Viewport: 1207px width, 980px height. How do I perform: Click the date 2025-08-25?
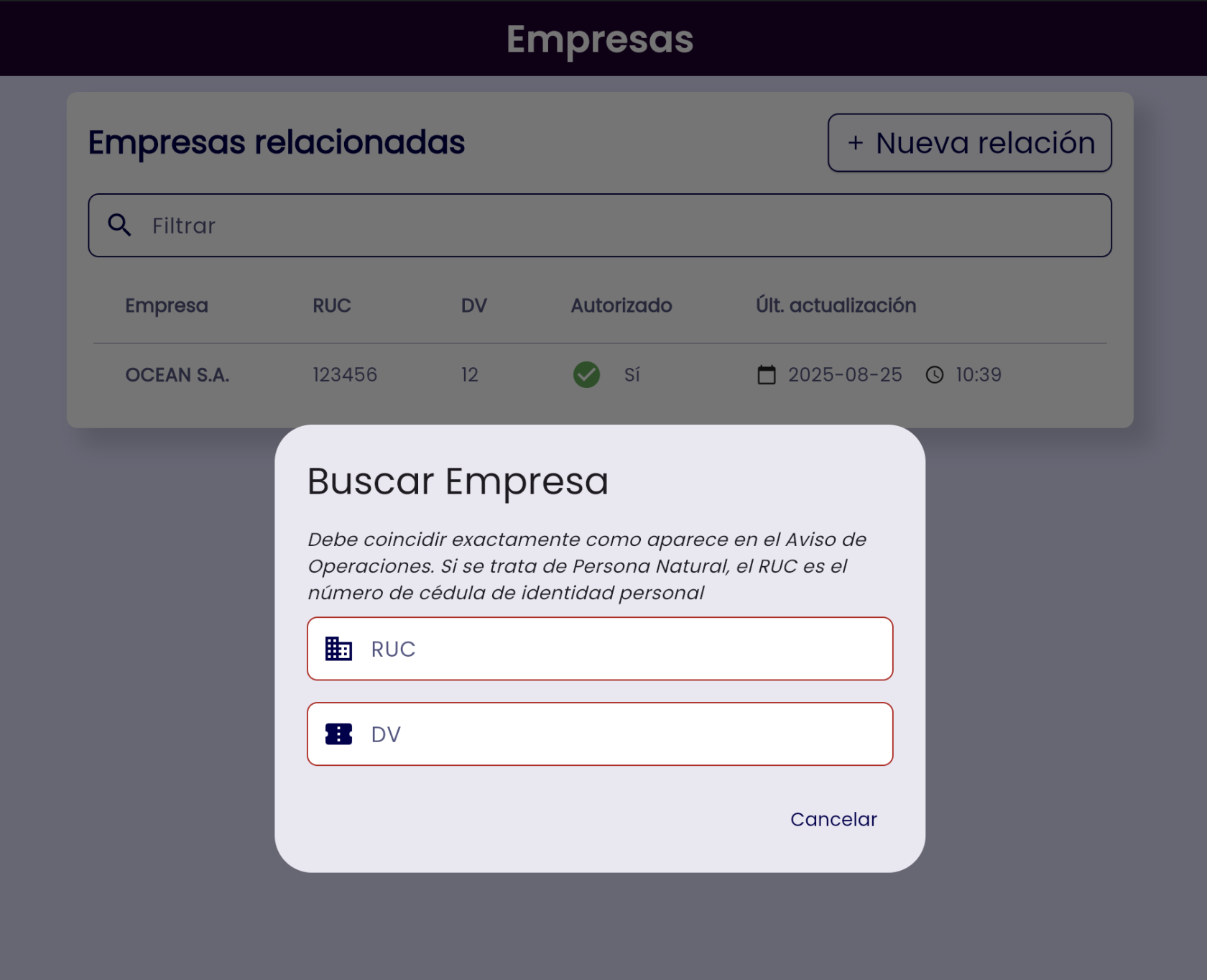pos(845,375)
